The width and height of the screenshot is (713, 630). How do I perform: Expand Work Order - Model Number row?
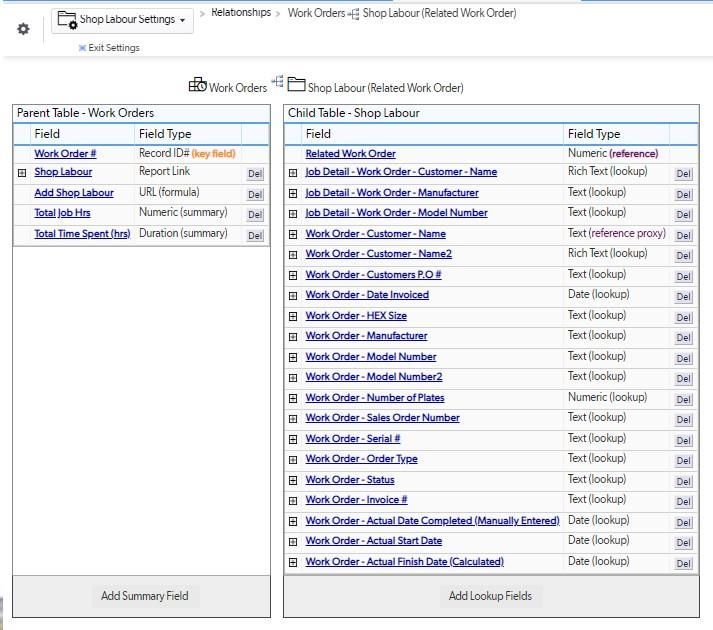coord(293,357)
